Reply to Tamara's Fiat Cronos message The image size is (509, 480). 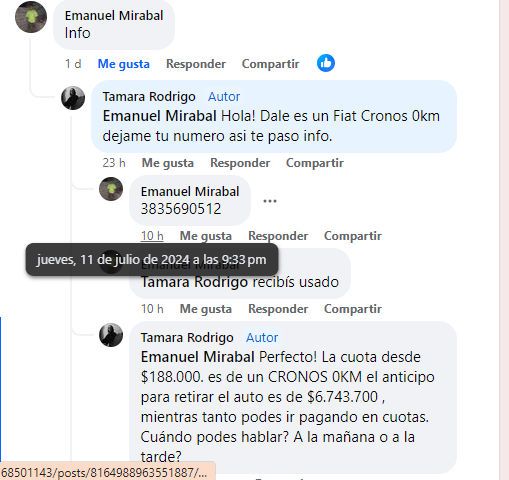pos(240,163)
